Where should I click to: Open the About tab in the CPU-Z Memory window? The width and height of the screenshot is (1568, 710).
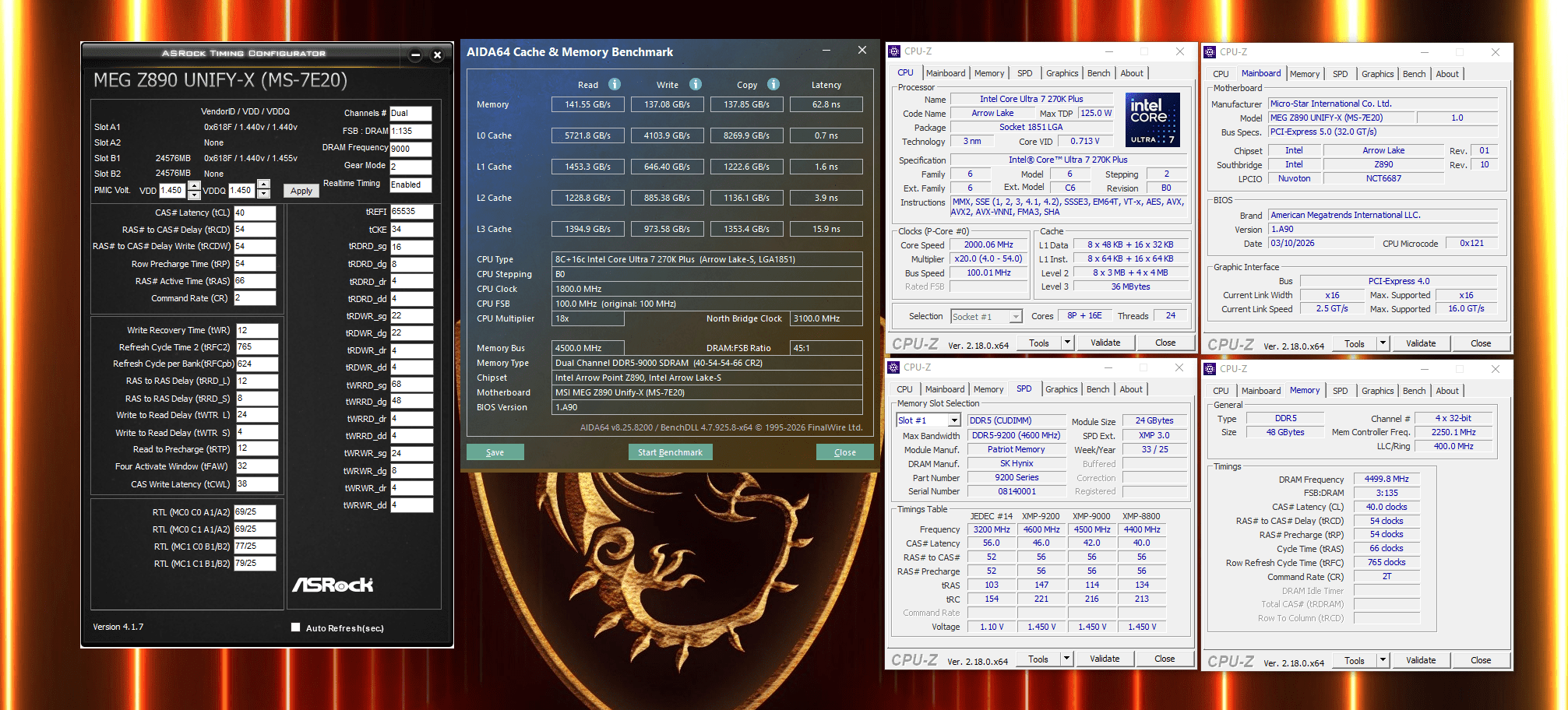[1447, 391]
